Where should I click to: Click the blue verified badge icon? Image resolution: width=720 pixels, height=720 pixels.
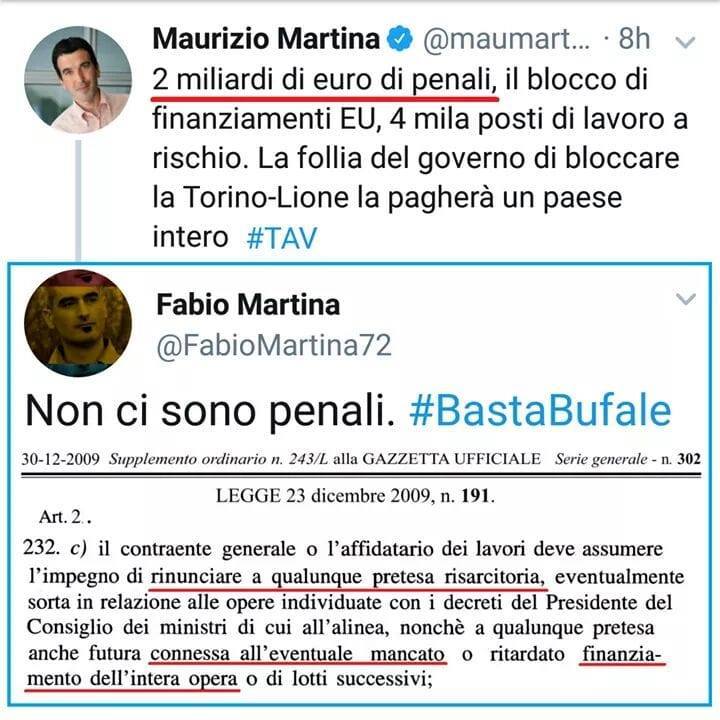pyautogui.click(x=400, y=39)
